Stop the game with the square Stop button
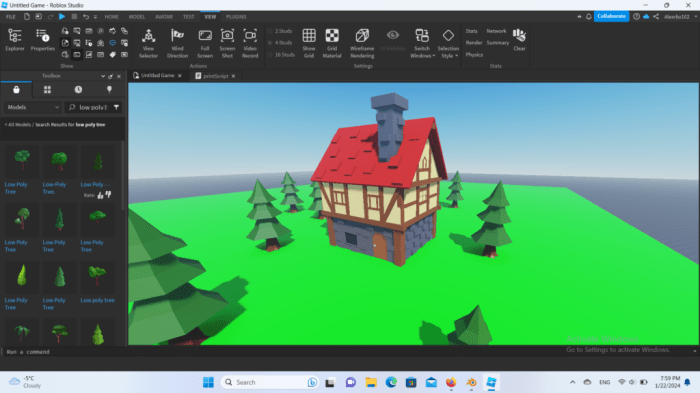Image resolution: width=700 pixels, height=393 pixels. 74,17
